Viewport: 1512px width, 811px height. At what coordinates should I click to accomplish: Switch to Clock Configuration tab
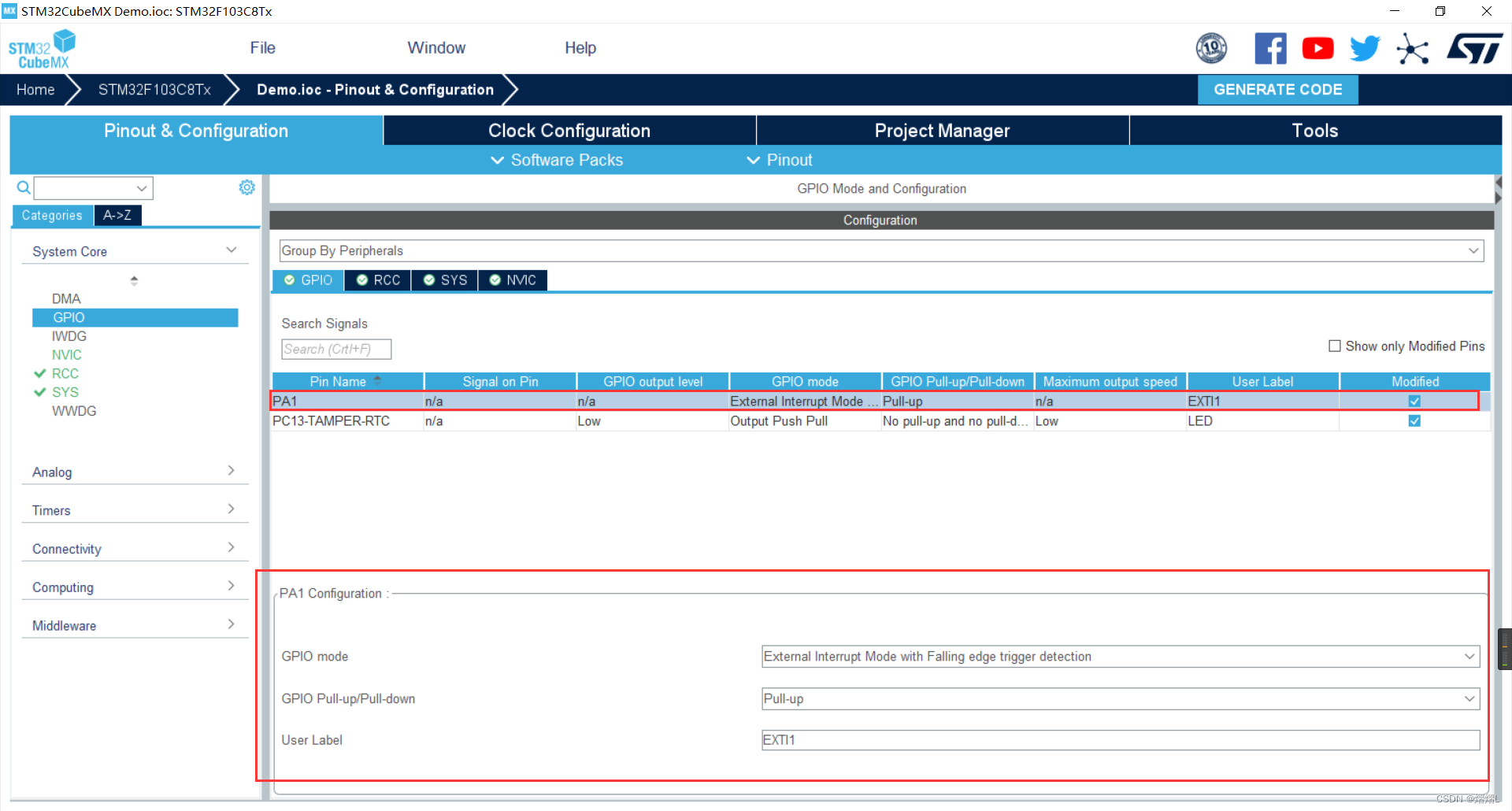569,131
